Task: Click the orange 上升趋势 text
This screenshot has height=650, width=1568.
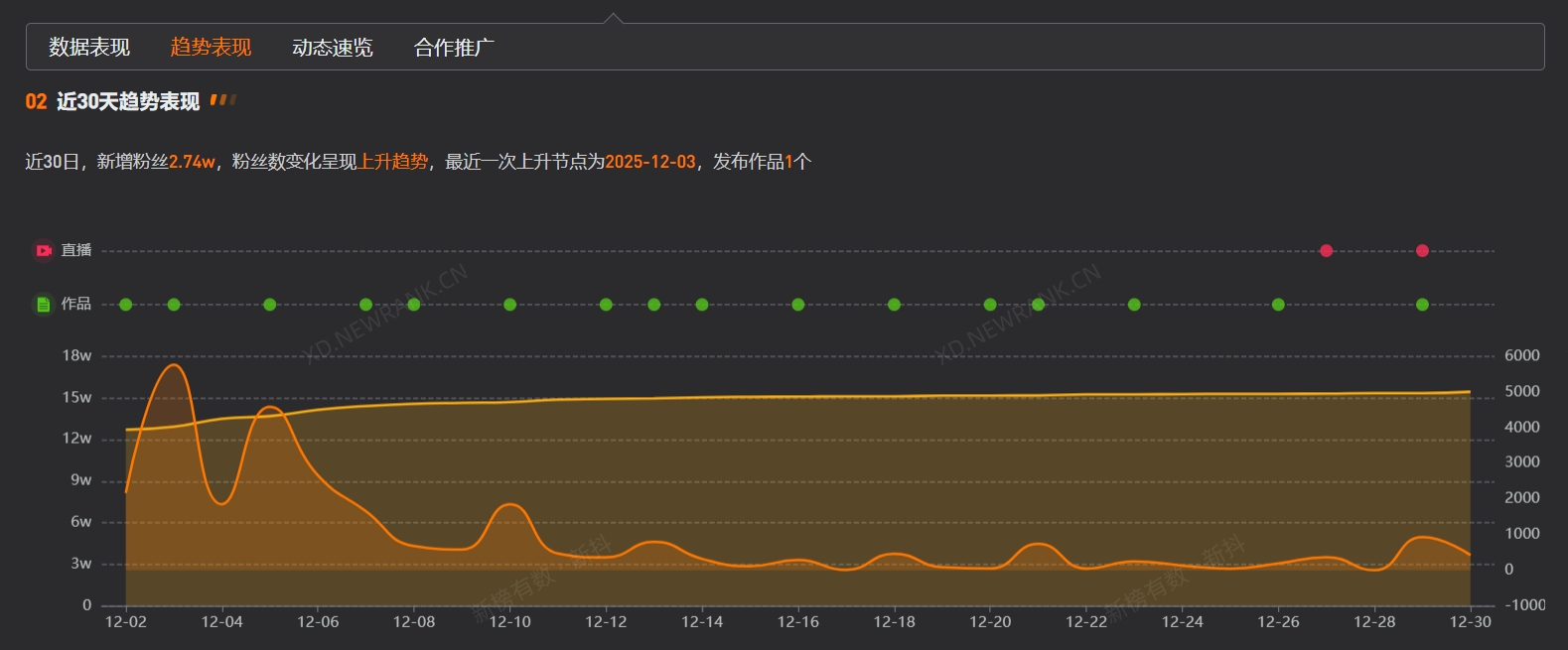Action: click(393, 162)
